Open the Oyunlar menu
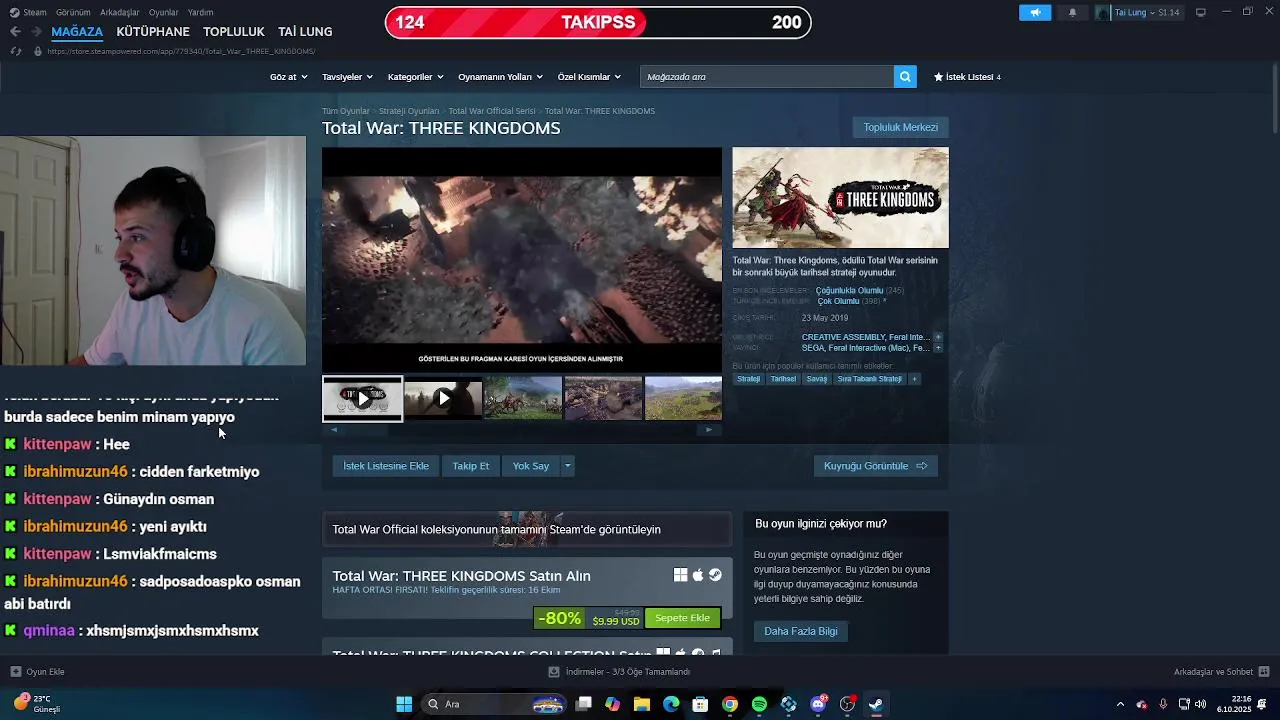 163,12
